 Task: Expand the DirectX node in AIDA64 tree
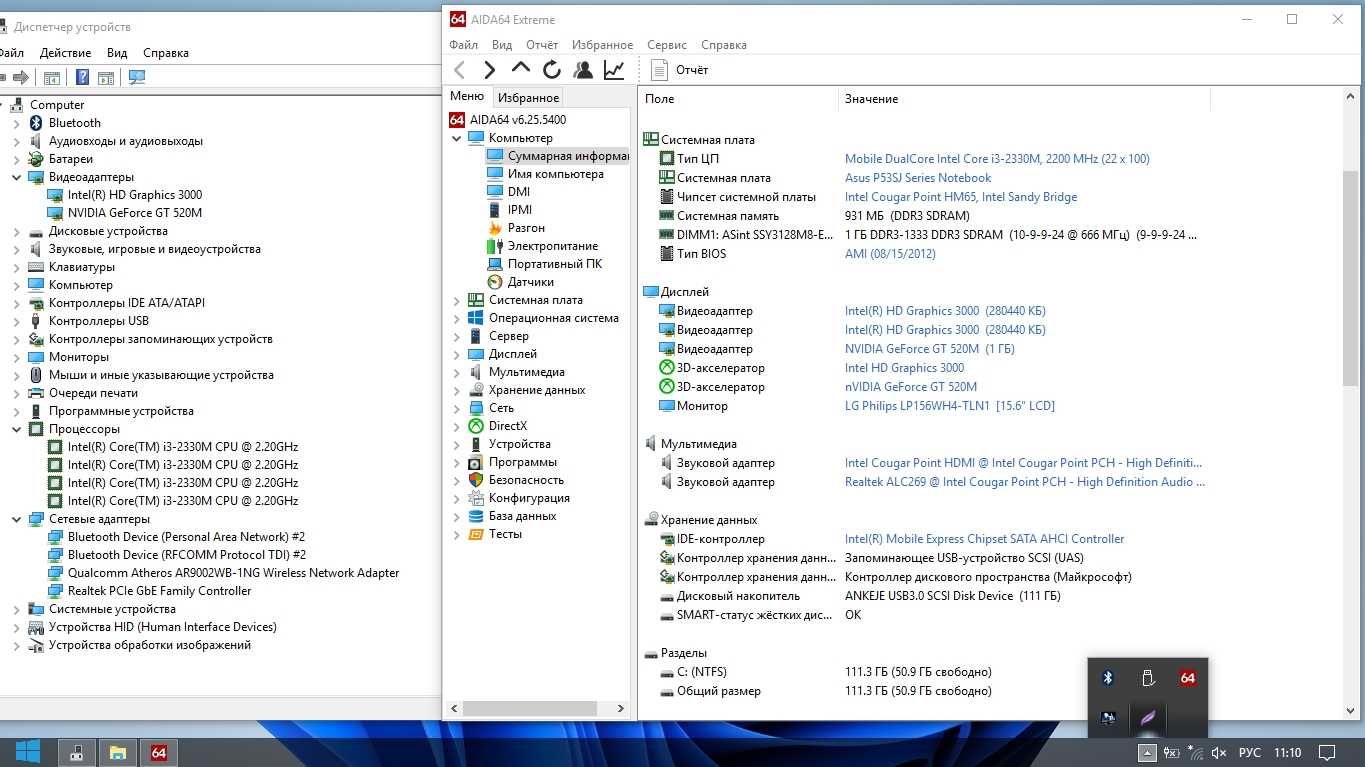coord(457,426)
